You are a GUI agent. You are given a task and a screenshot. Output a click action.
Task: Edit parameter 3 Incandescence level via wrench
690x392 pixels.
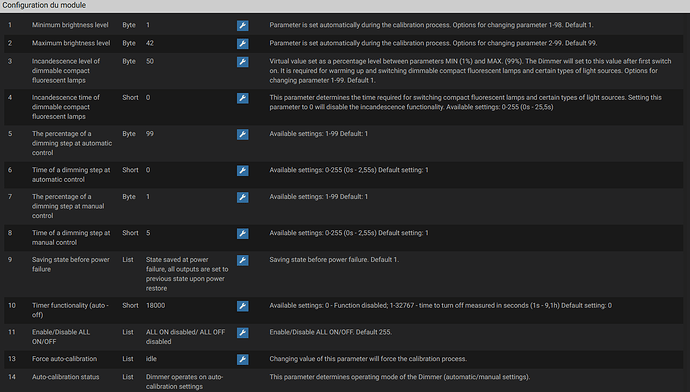[x=242, y=62]
